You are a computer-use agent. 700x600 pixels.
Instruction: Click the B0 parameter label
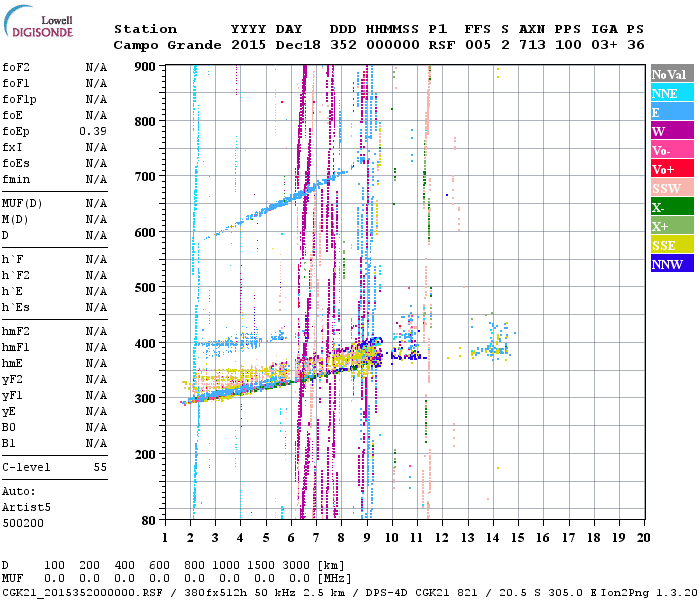coord(9,428)
